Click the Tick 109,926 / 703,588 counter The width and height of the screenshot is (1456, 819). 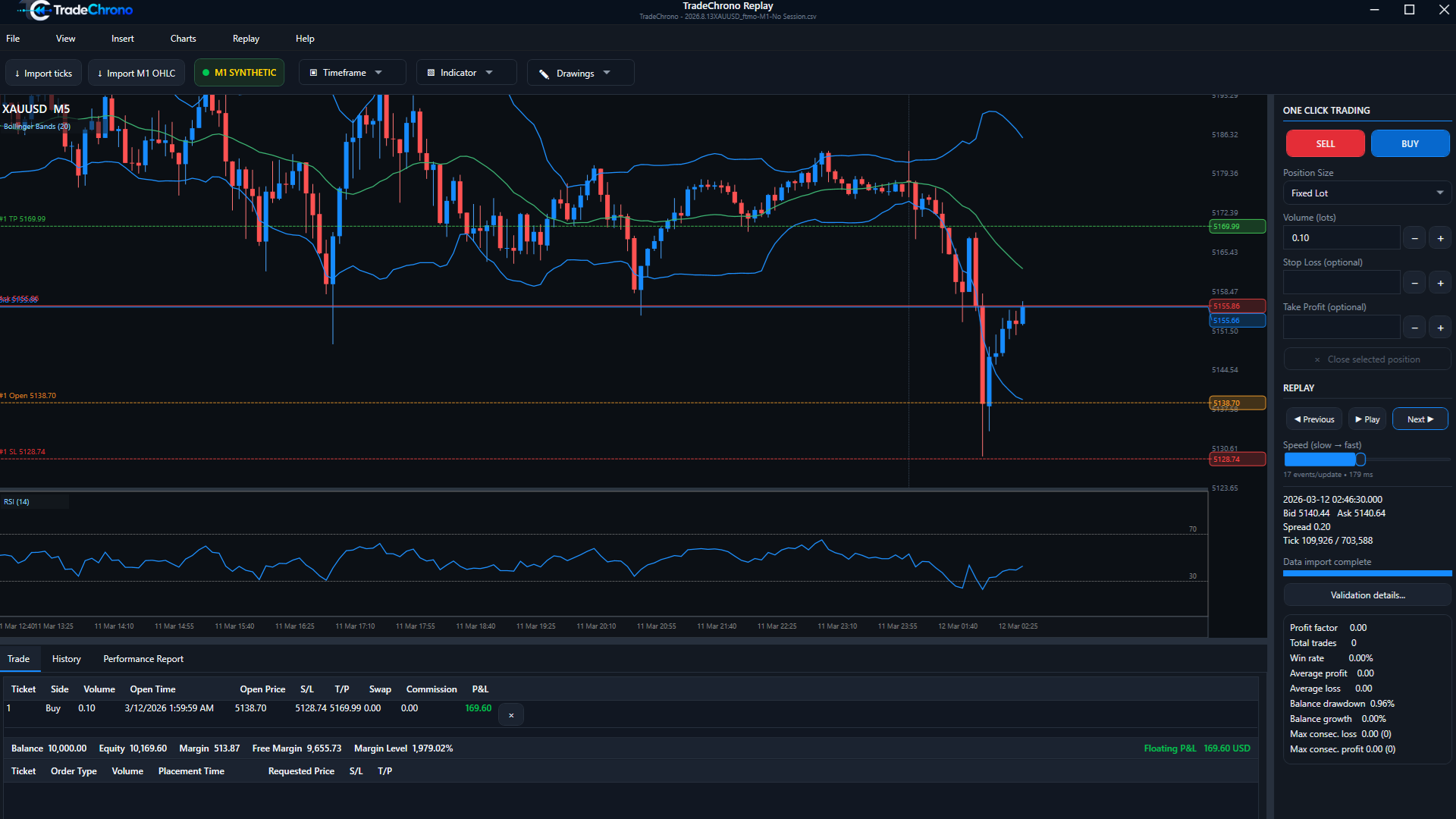tap(1327, 541)
